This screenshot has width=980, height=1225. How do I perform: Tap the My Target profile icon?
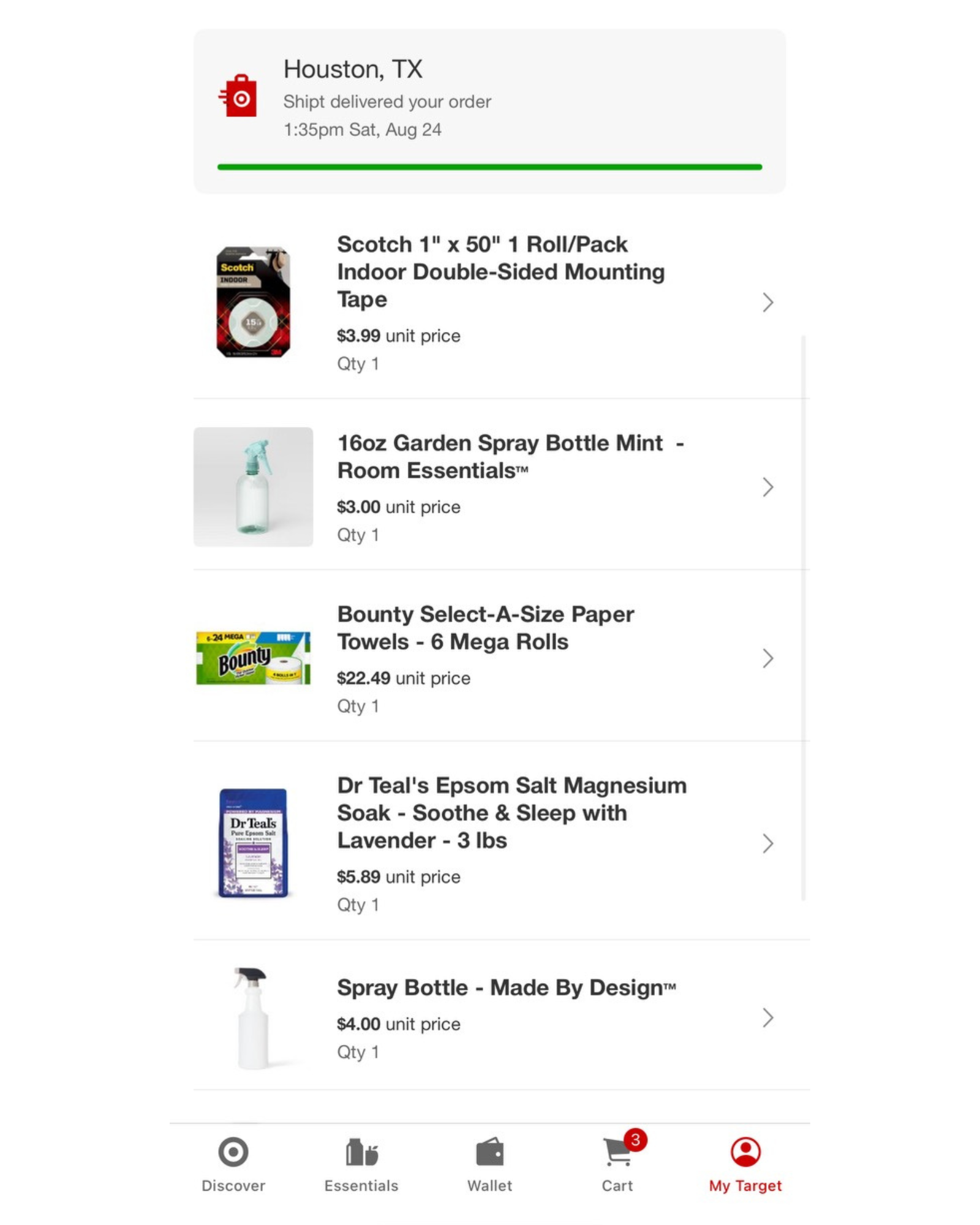coord(745,1152)
